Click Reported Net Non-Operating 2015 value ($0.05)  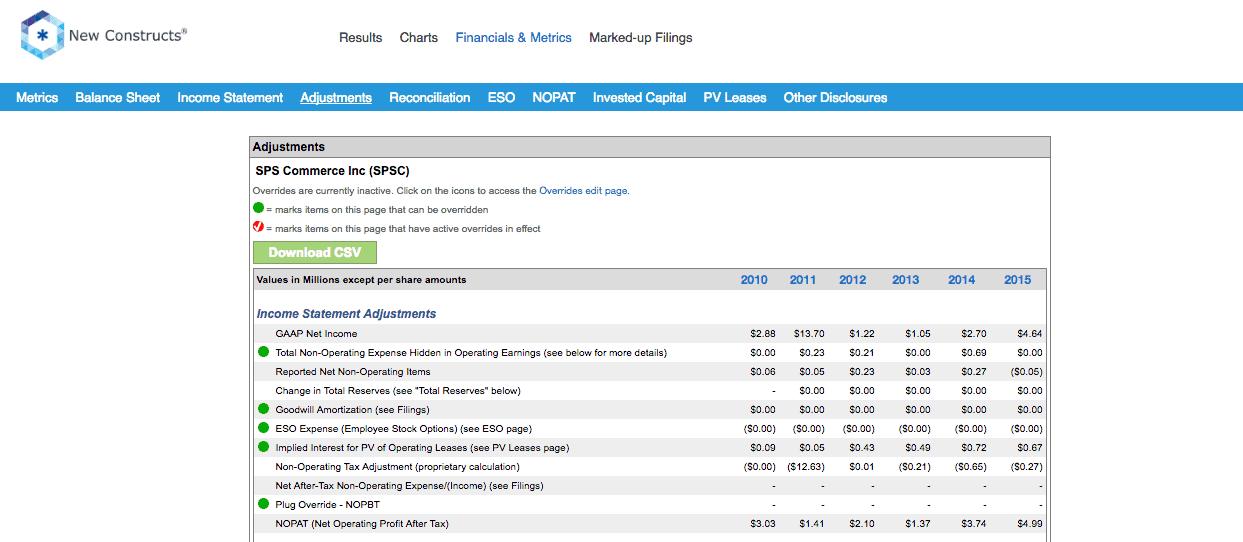pyautogui.click(x=1026, y=372)
